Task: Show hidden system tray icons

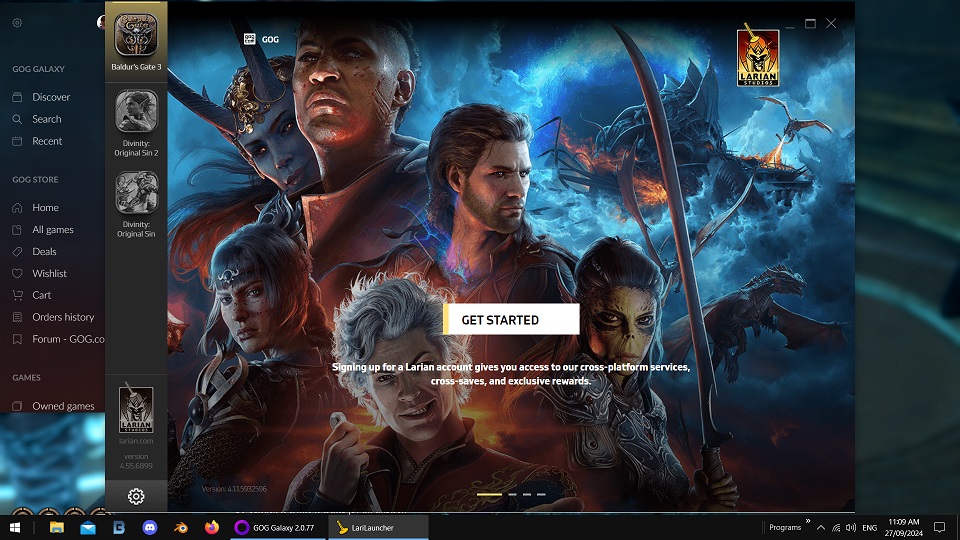Action: 820,527
